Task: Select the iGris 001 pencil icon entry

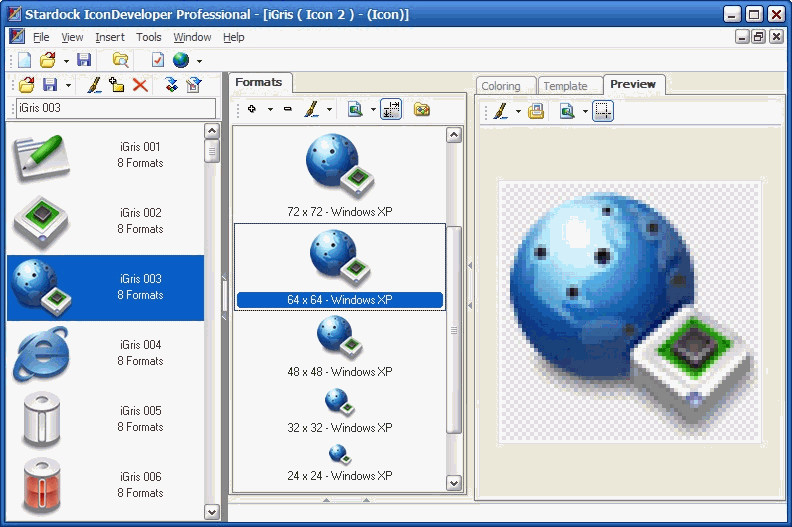Action: (x=106, y=156)
